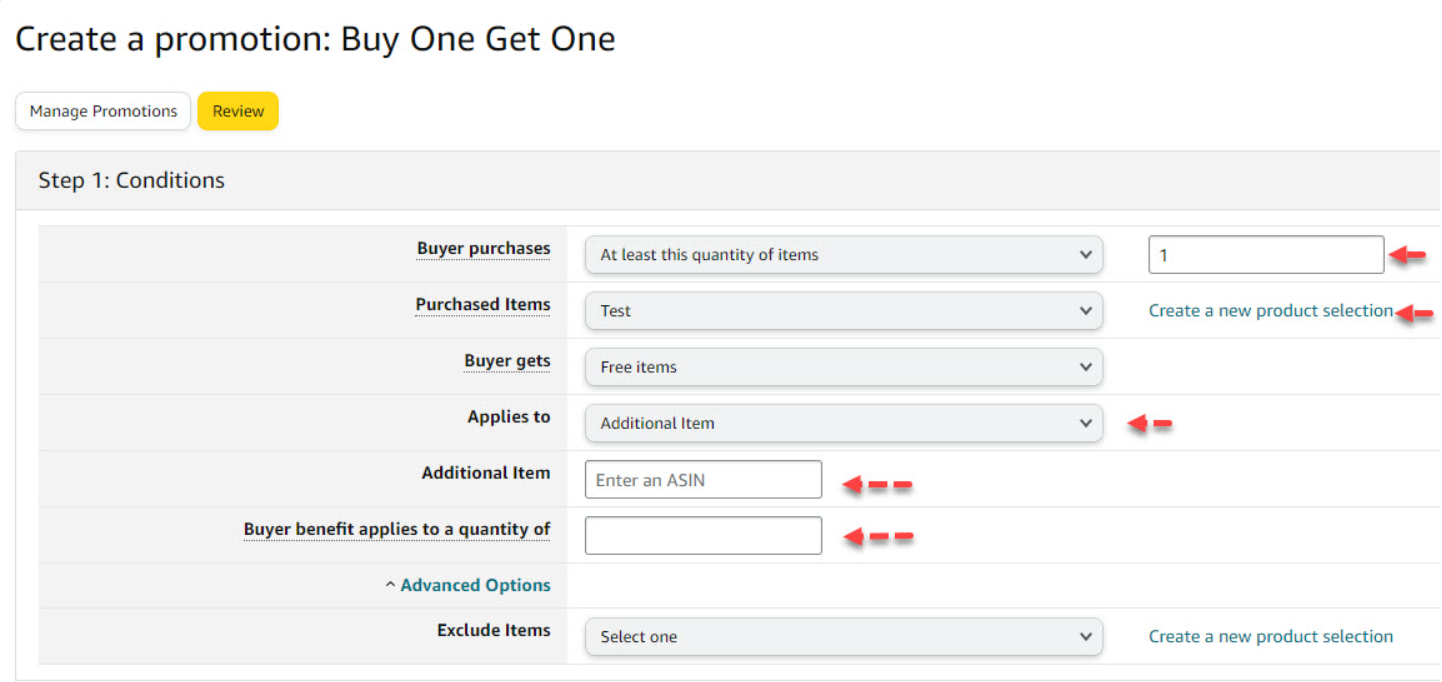Collapse the Advanced Options section

point(474,585)
